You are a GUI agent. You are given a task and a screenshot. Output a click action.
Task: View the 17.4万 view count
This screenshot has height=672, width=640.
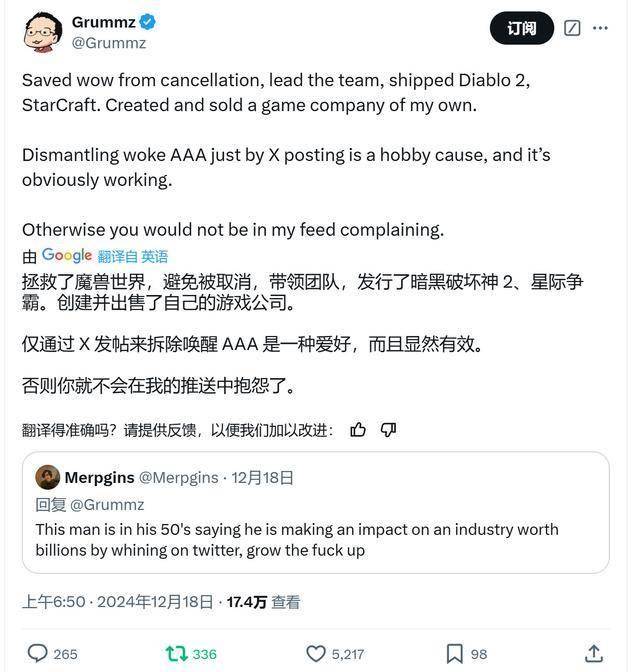[248, 602]
